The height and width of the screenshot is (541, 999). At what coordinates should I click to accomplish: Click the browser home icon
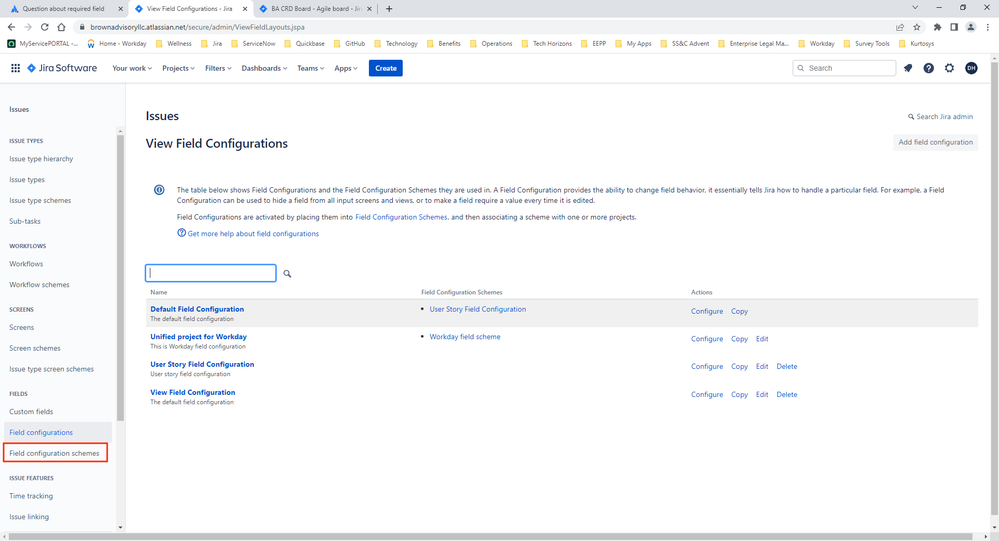click(x=61, y=27)
